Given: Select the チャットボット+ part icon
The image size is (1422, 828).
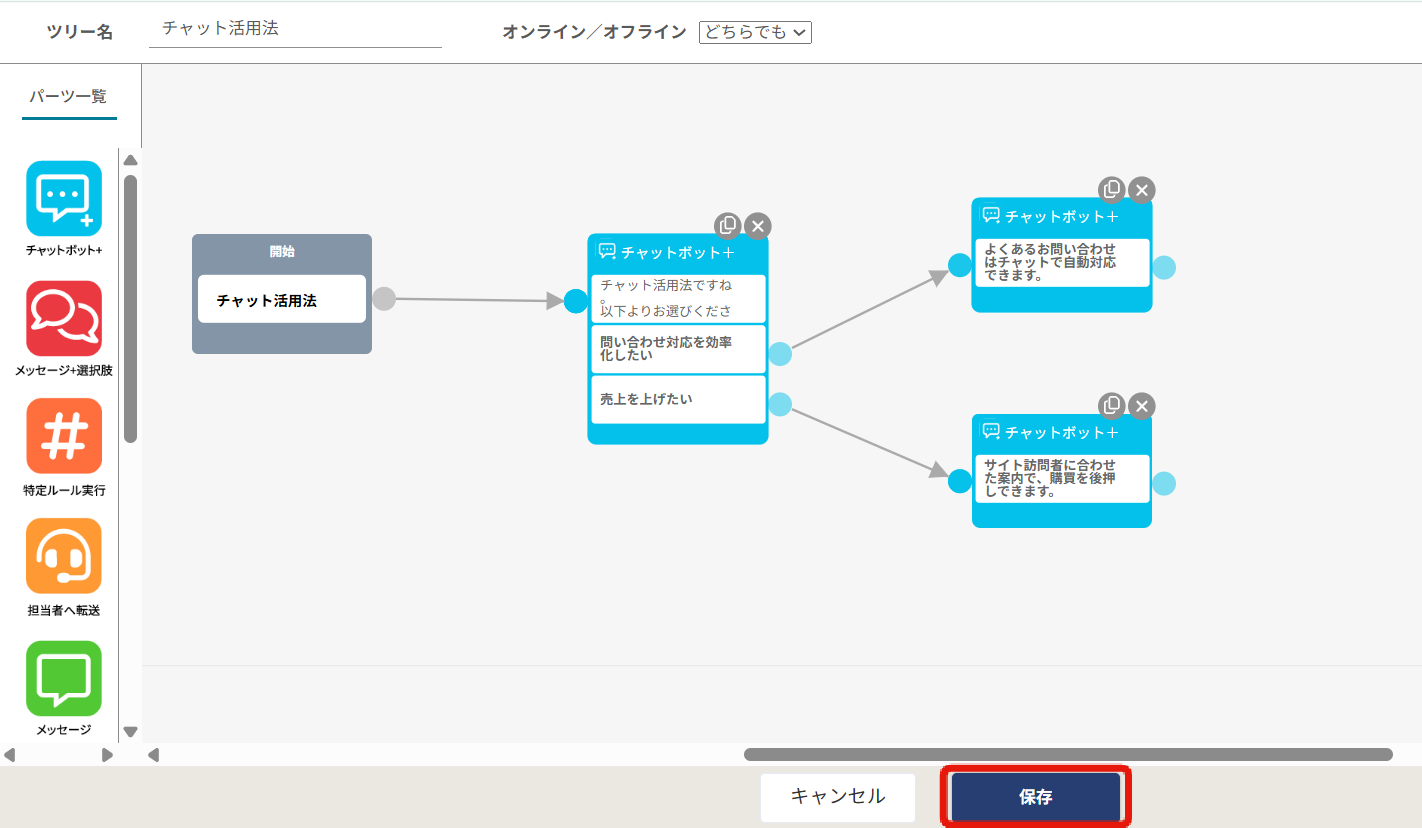Looking at the screenshot, I should tap(64, 199).
